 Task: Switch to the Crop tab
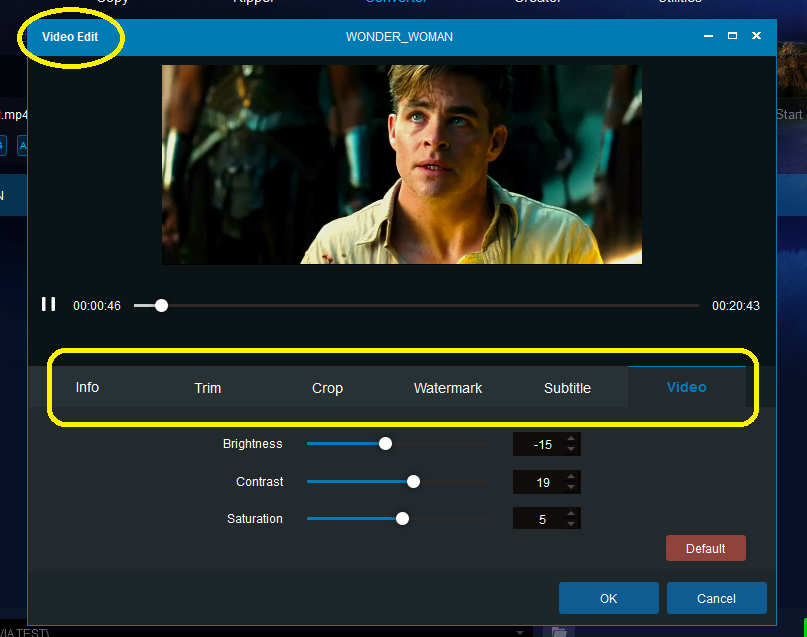[327, 387]
